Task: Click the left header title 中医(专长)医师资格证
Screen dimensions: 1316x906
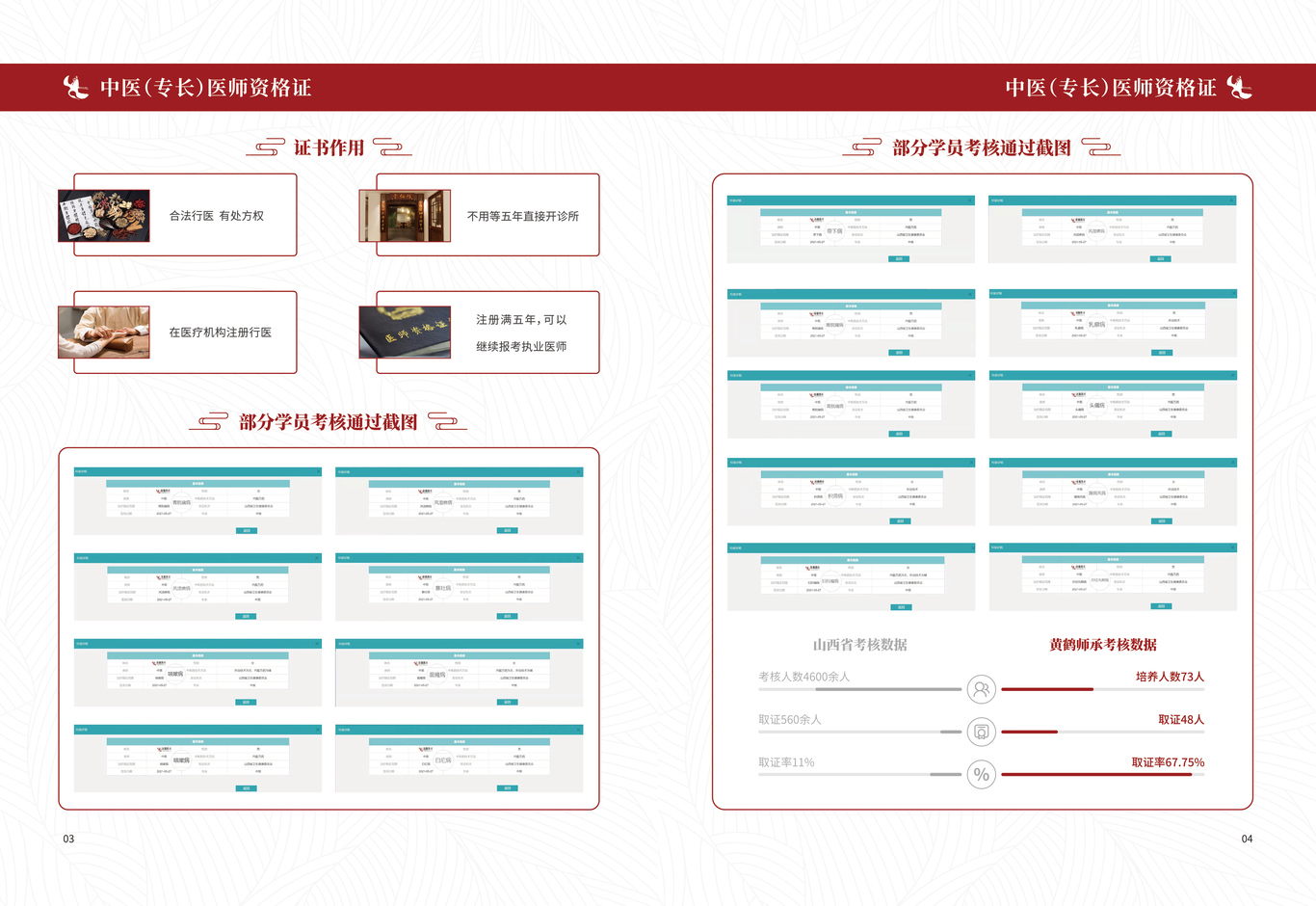Action: 206,88
